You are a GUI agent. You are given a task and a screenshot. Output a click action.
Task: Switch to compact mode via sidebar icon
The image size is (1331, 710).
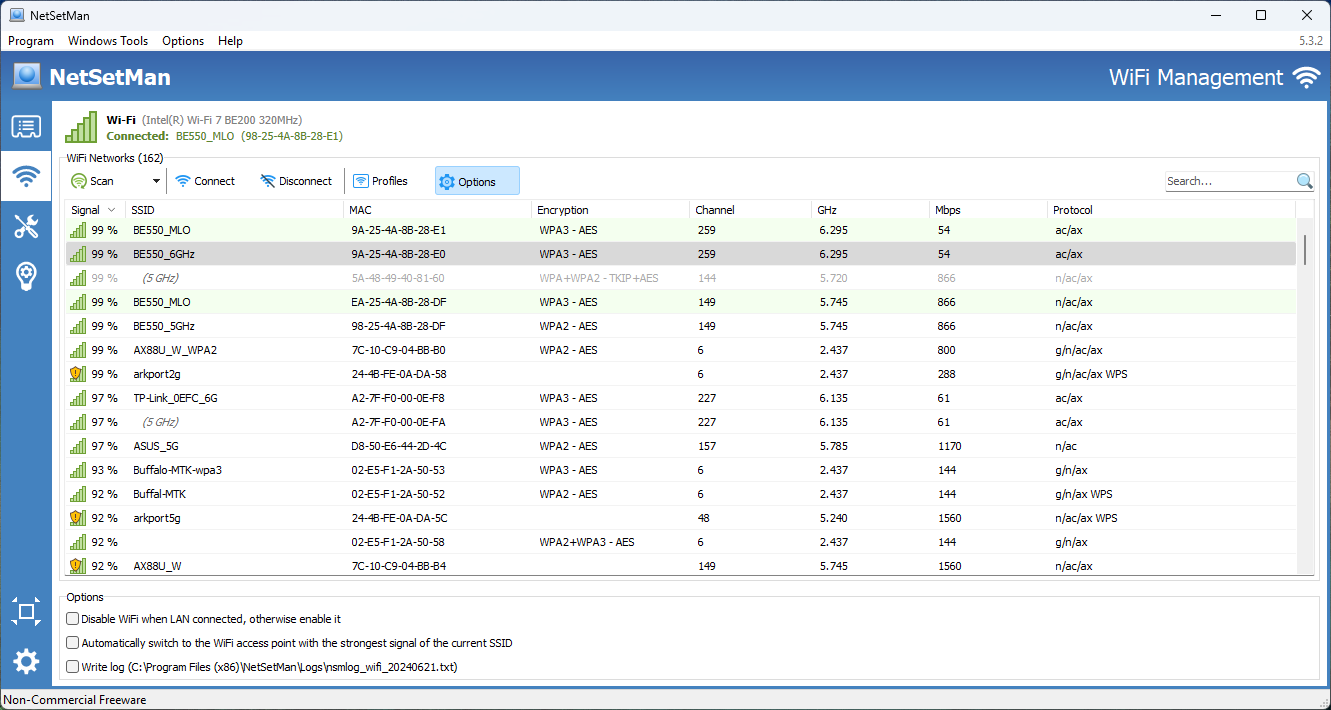pyautogui.click(x=26, y=611)
